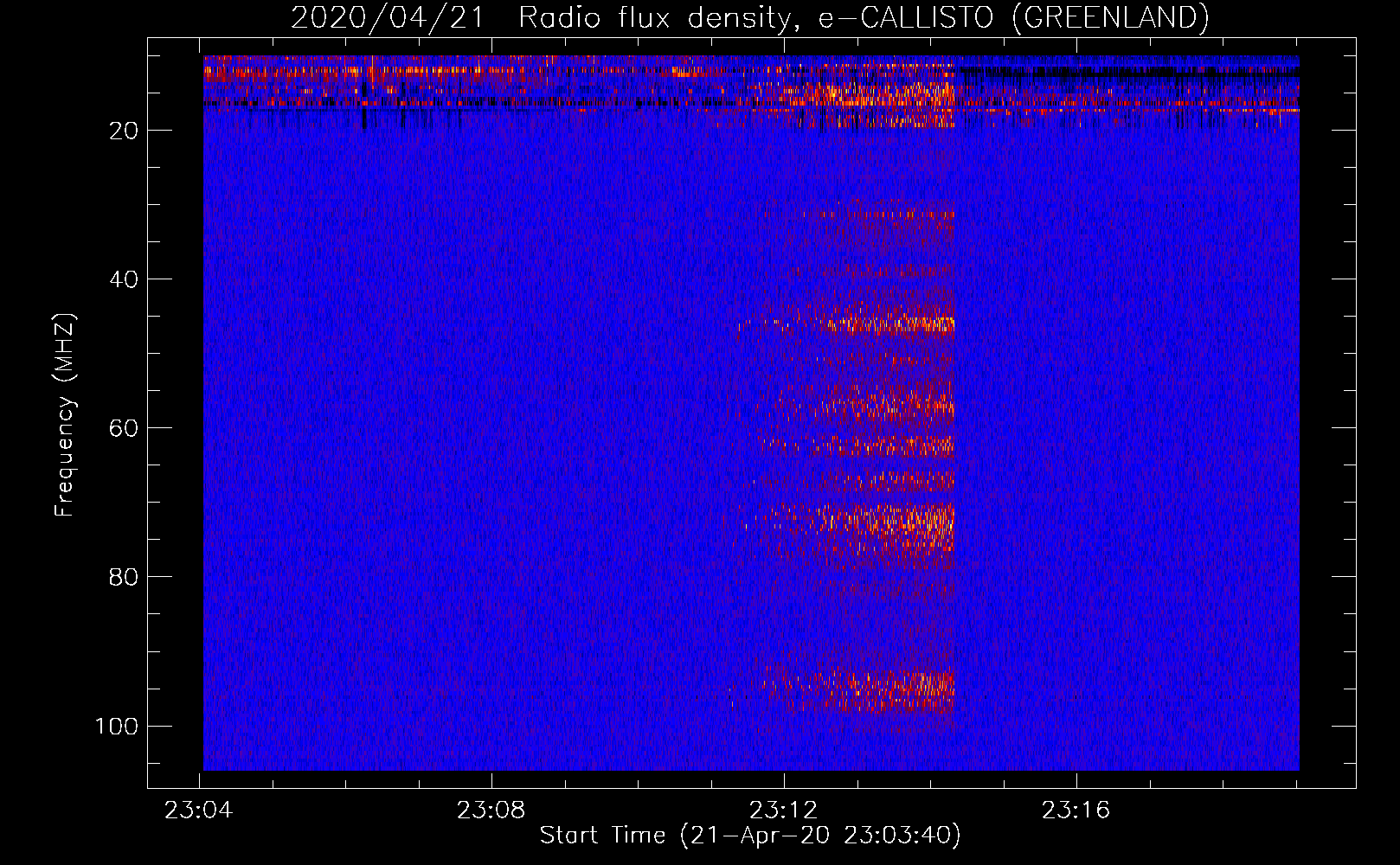The width and height of the screenshot is (1400, 865).
Task: Click the '60' frequency tick label
Action: coord(124,428)
